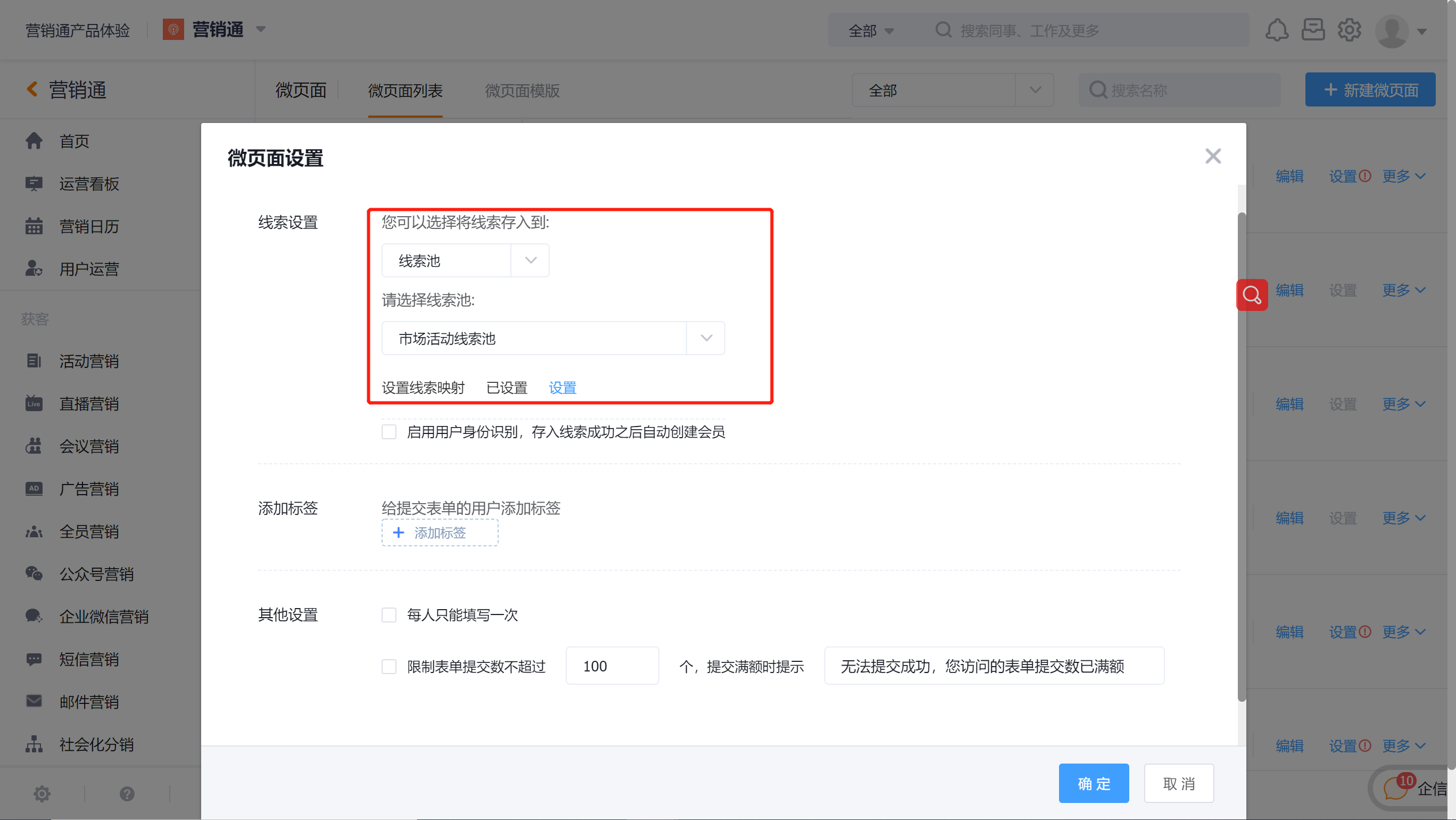
Task: Click the sidebar bottom gear icon
Action: (x=42, y=793)
